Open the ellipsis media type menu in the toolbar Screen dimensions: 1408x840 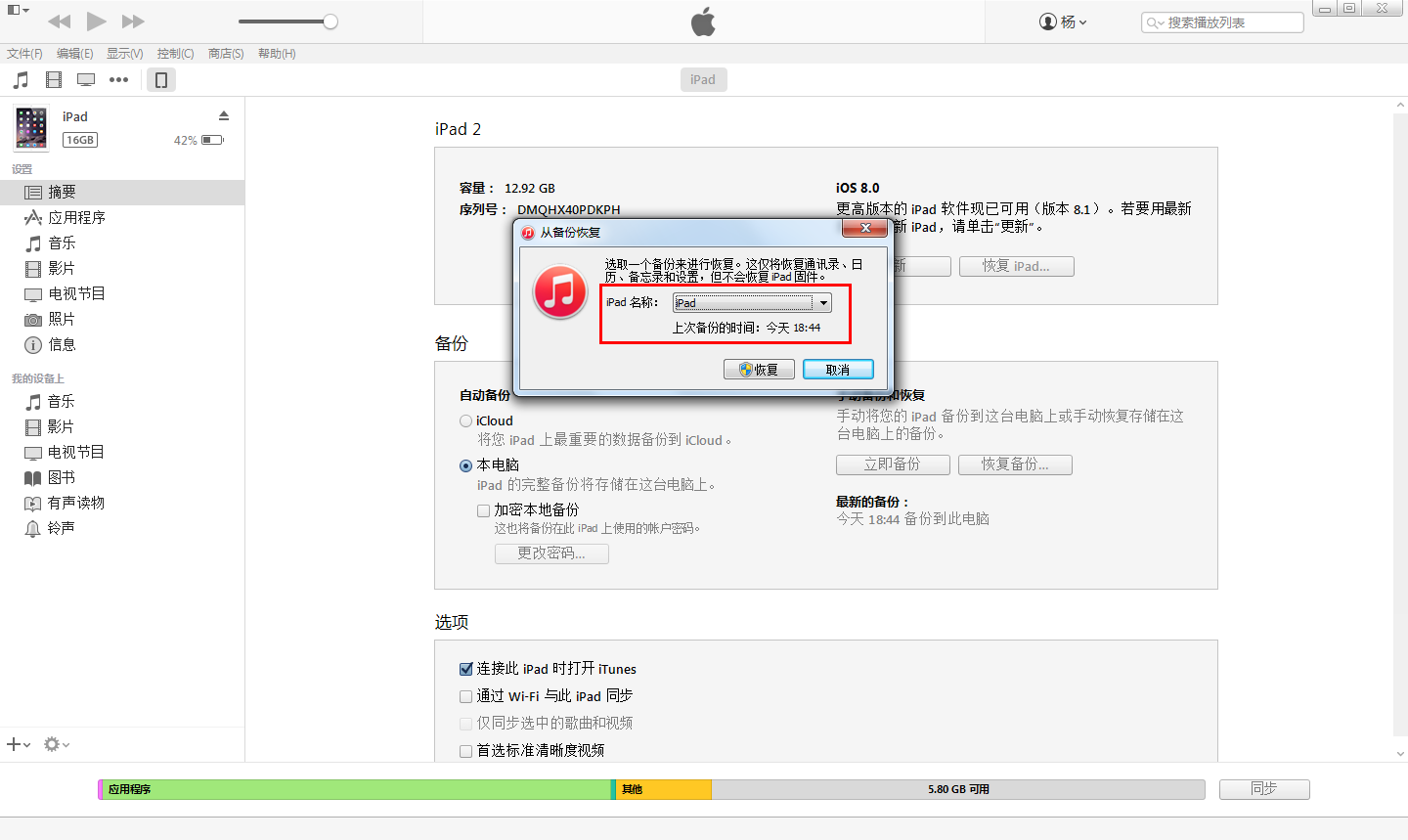(x=117, y=79)
